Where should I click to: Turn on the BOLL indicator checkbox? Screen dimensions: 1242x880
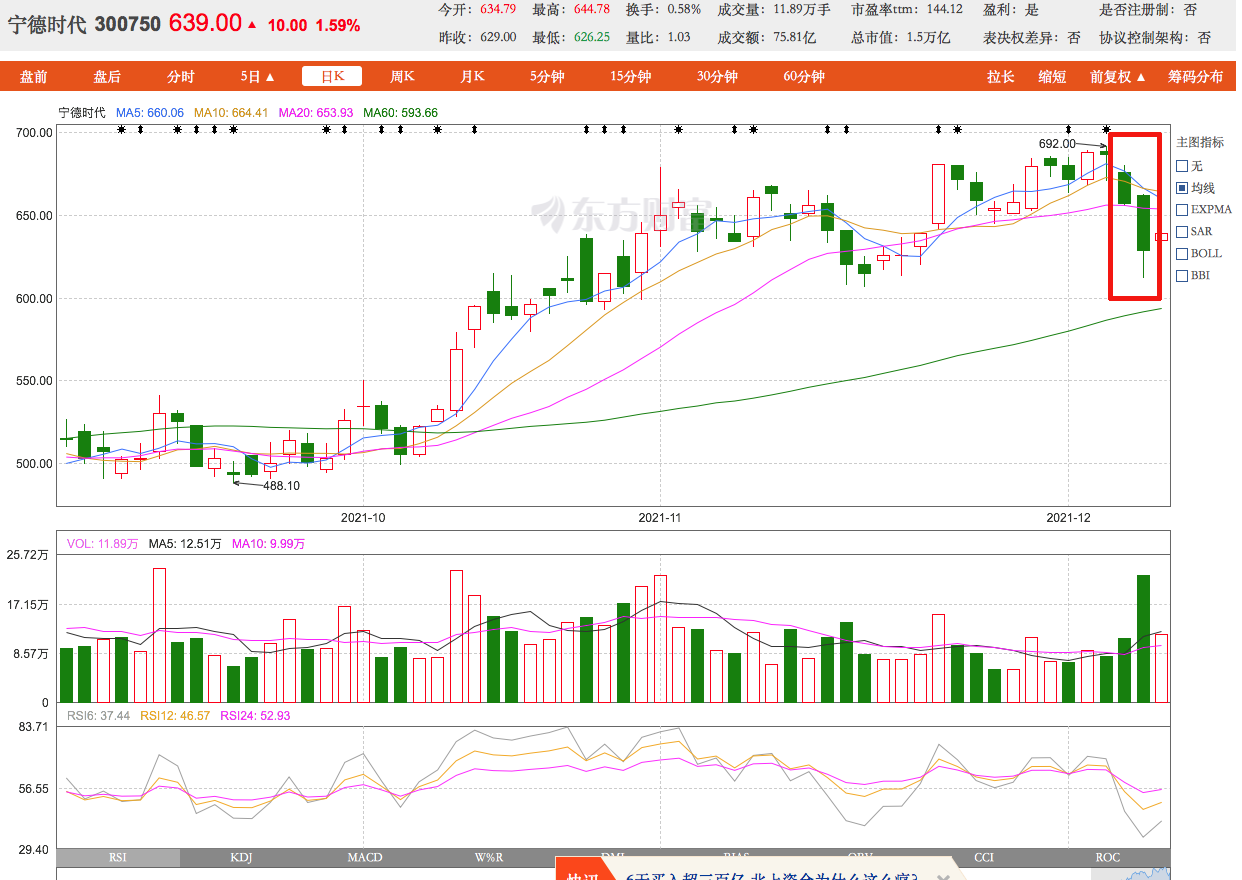[x=1182, y=254]
